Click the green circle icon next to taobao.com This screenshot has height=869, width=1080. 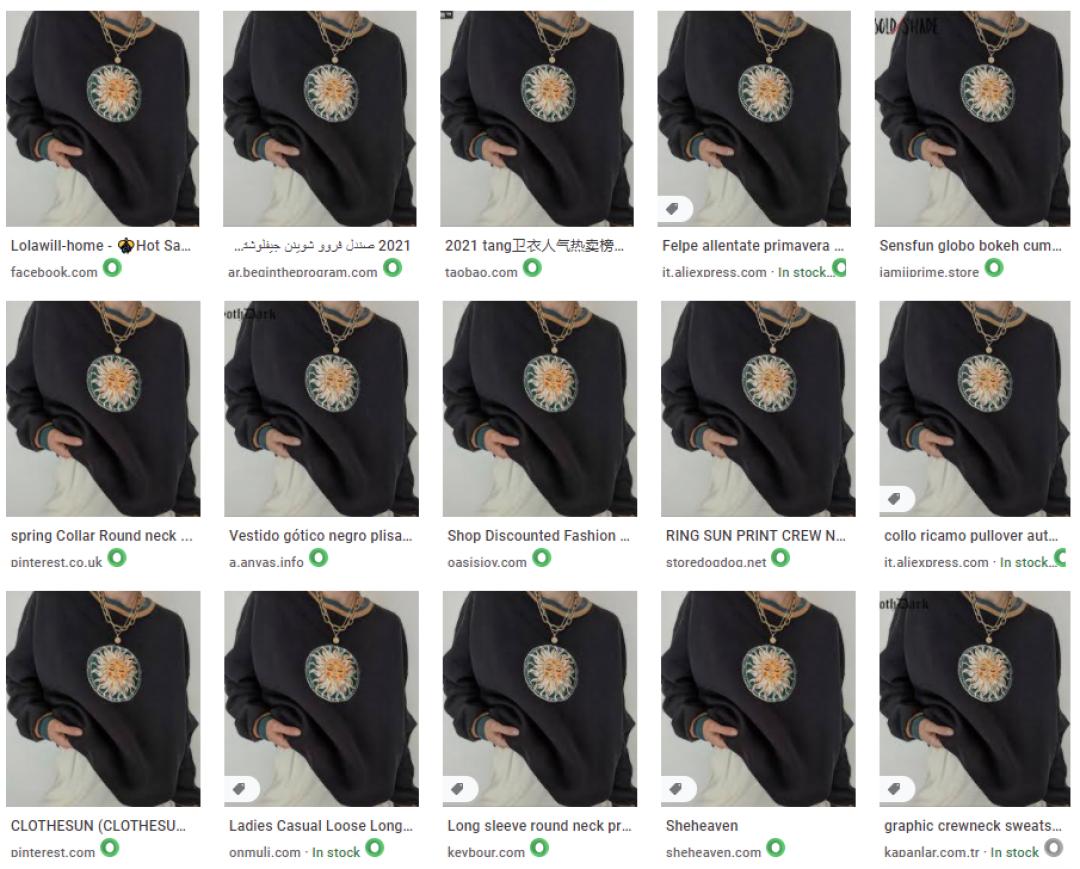pyautogui.click(x=532, y=267)
